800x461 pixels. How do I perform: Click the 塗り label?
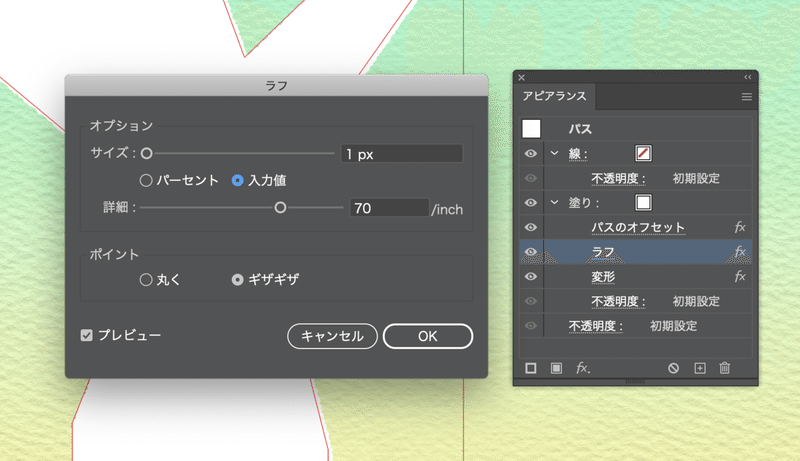(x=584, y=203)
